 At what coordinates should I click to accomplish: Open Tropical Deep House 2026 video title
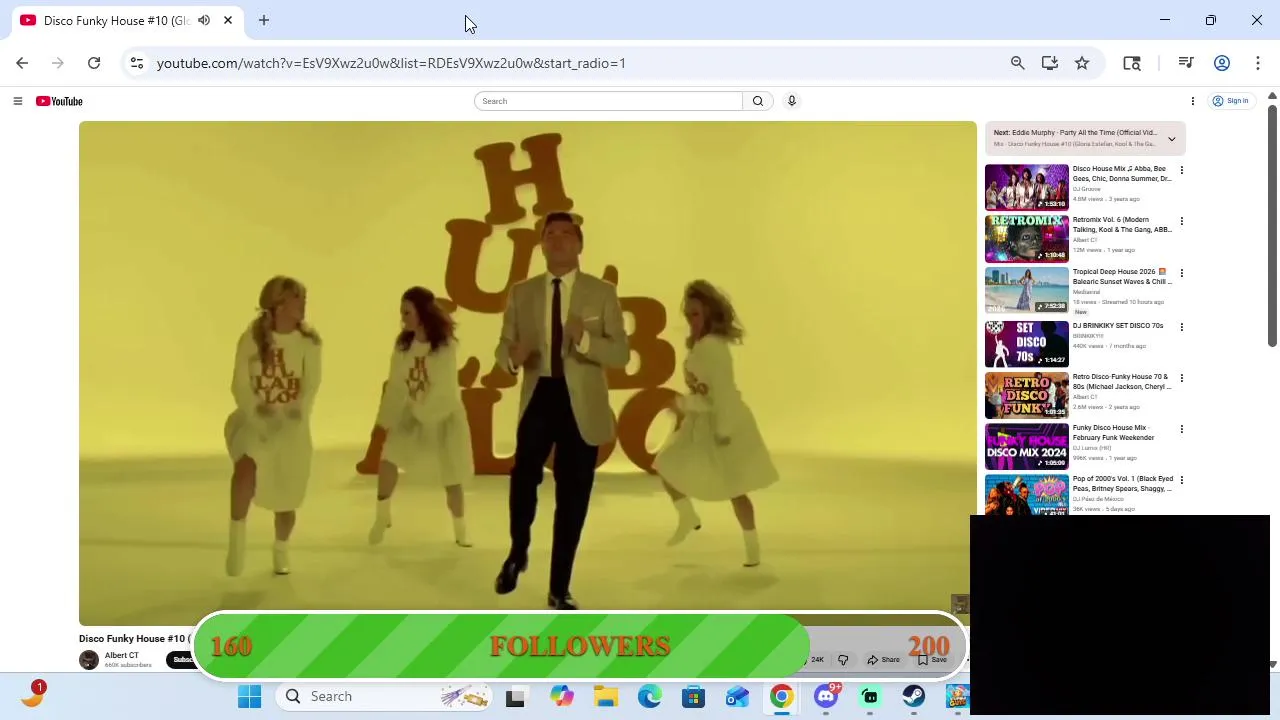point(1120,276)
